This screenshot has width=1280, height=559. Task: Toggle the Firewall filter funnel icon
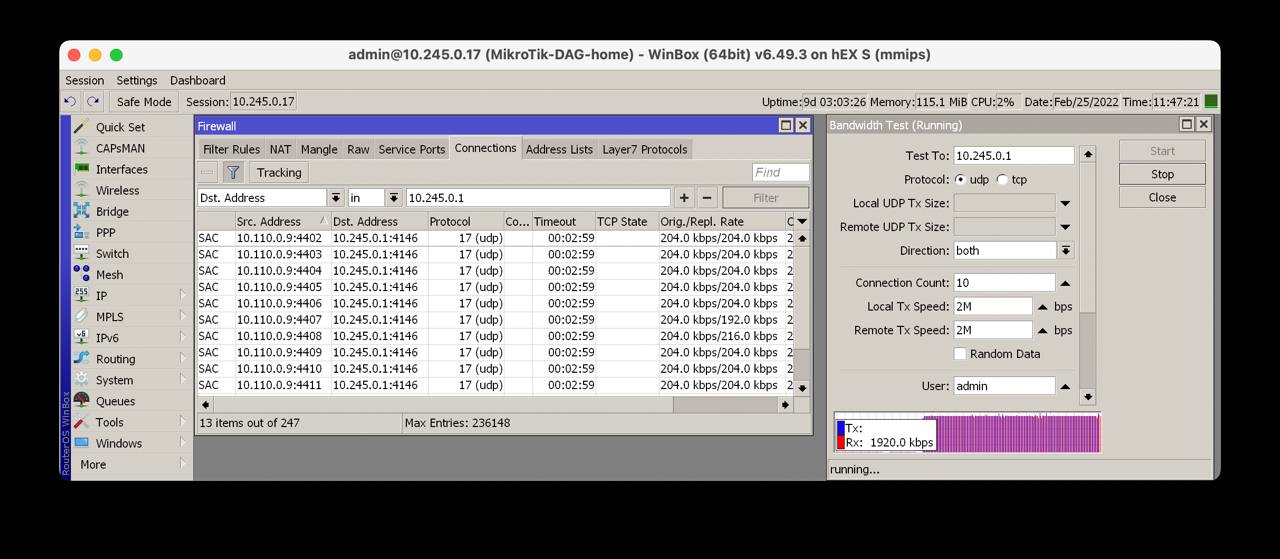[x=233, y=172]
